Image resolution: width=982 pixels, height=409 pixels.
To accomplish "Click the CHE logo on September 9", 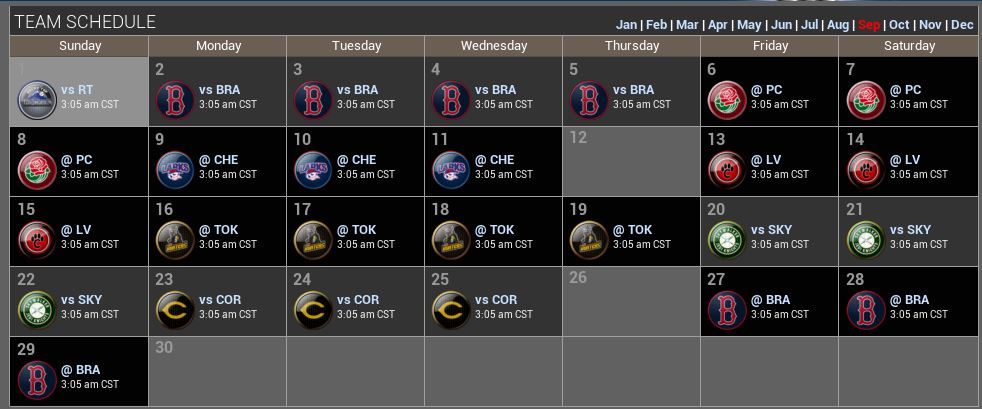I will tap(176, 171).
